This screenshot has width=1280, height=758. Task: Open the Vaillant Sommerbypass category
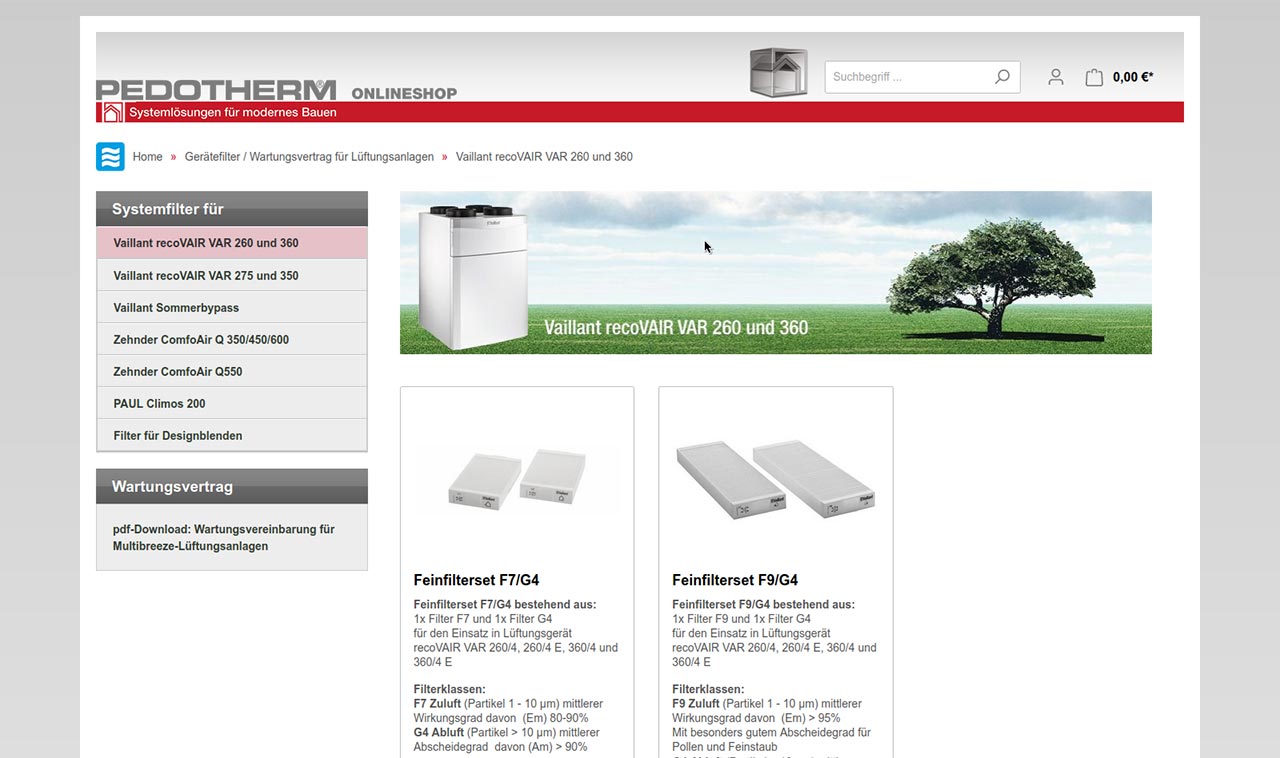point(232,307)
